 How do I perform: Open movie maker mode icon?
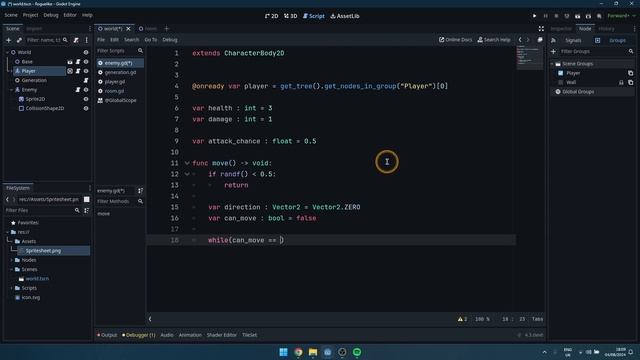(x=599, y=16)
